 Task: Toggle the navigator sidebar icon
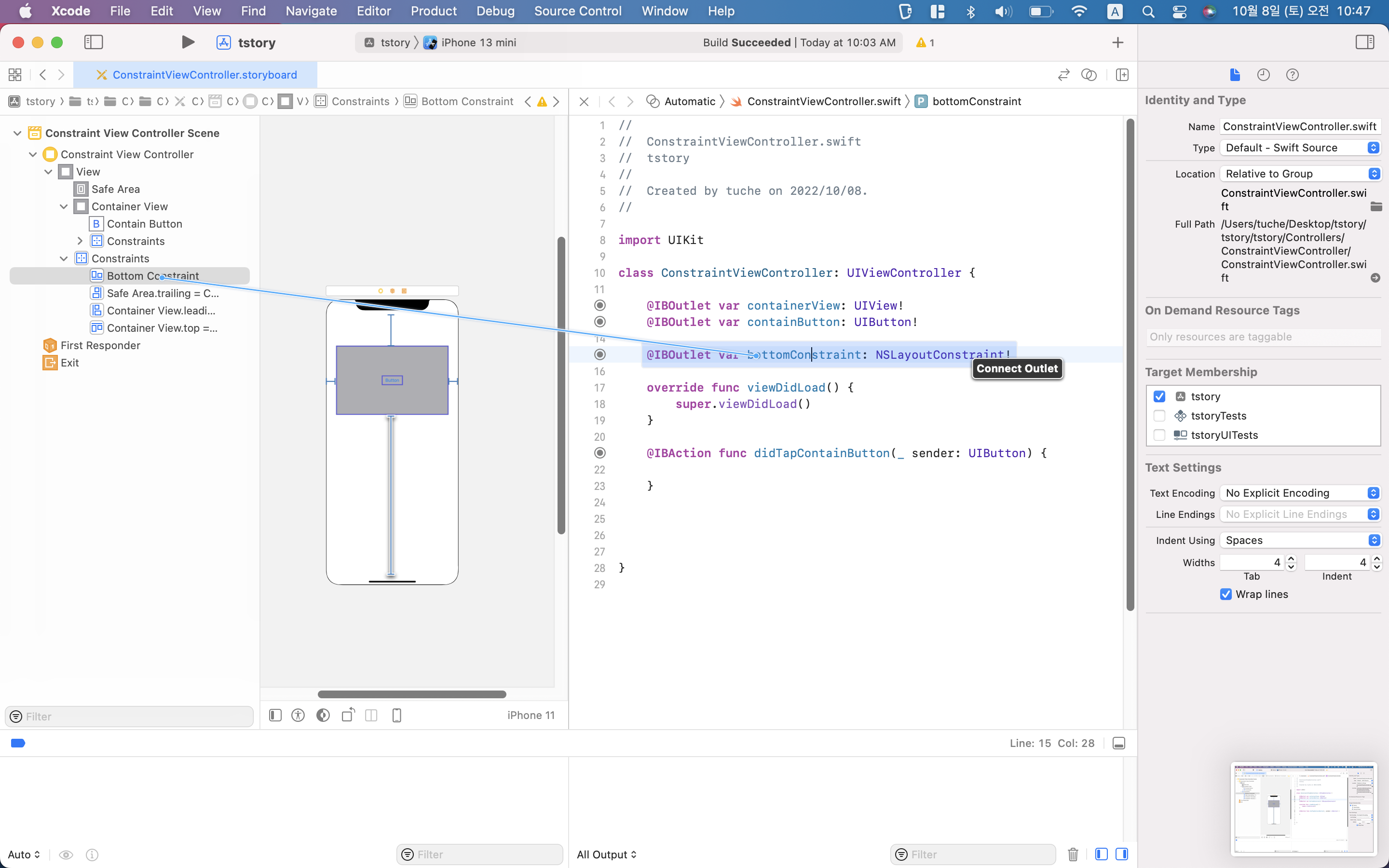94,42
